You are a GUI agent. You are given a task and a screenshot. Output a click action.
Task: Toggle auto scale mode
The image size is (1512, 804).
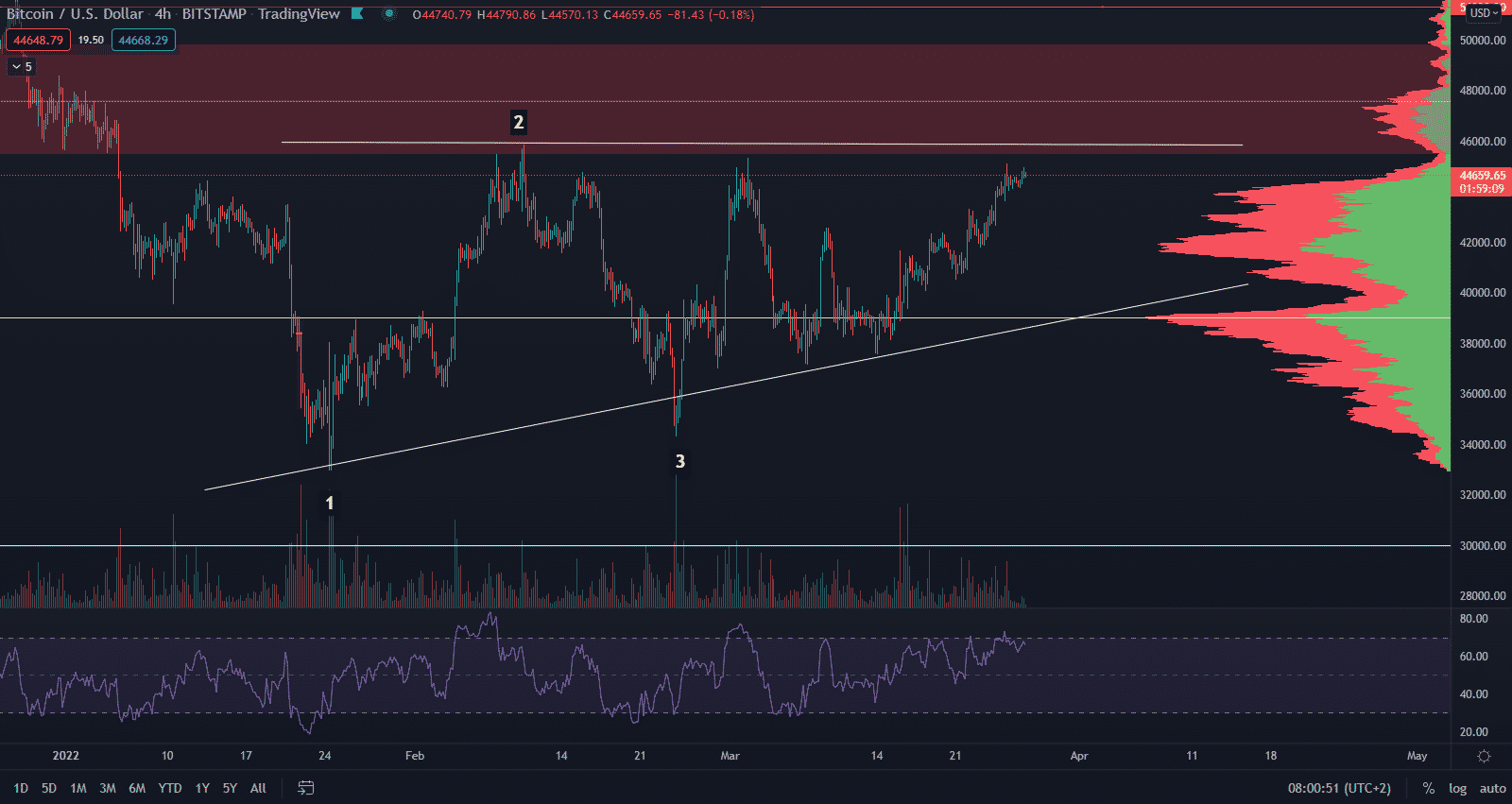pyautogui.click(x=1492, y=788)
